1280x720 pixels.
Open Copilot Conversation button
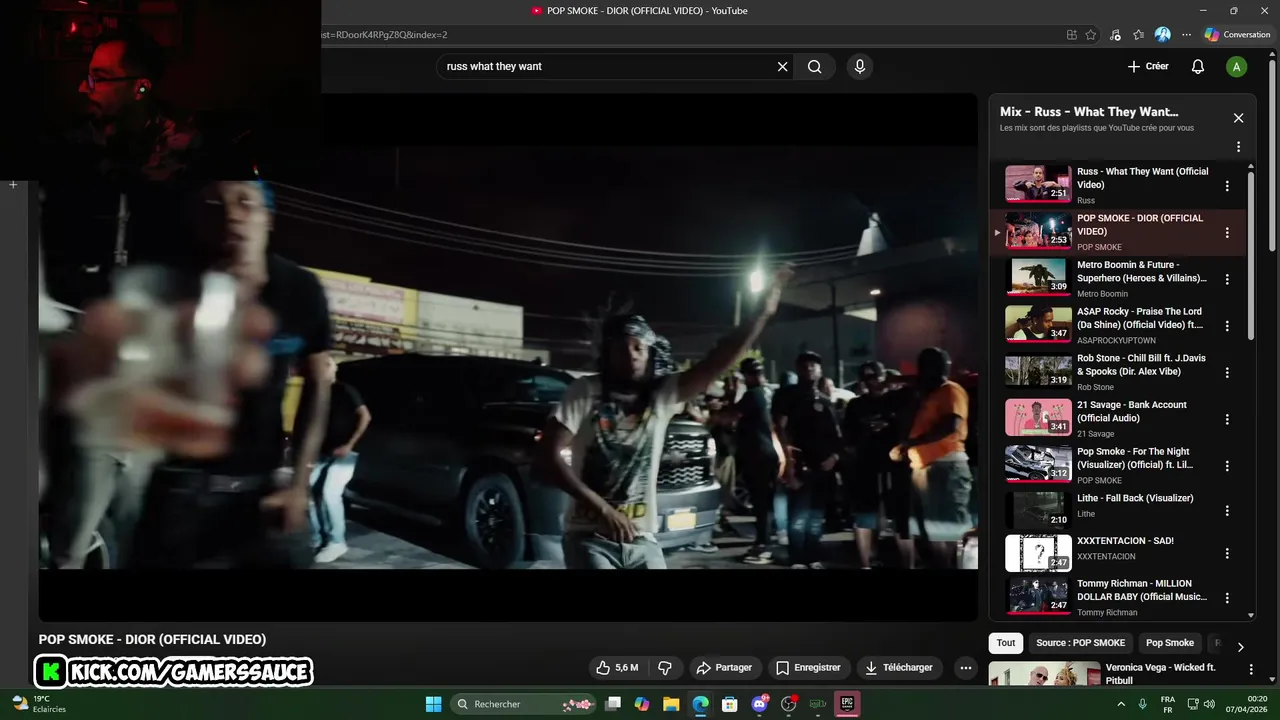[x=1237, y=34]
